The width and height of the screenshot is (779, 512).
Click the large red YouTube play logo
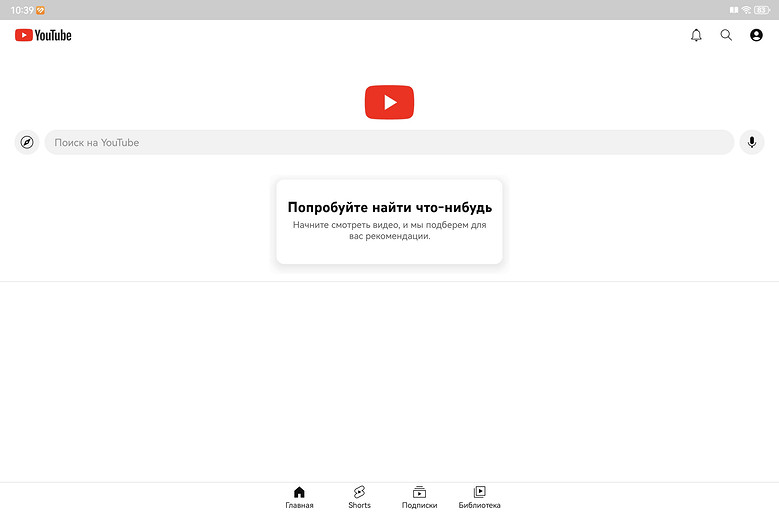pyautogui.click(x=389, y=102)
